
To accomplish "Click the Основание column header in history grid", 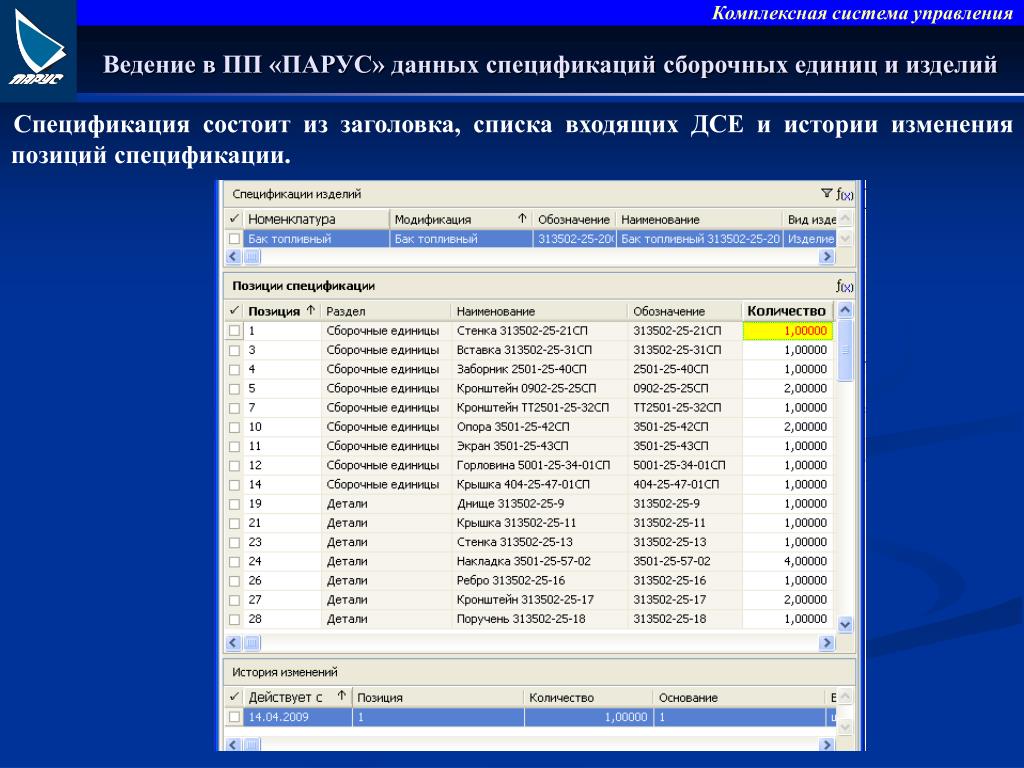I will [x=739, y=697].
